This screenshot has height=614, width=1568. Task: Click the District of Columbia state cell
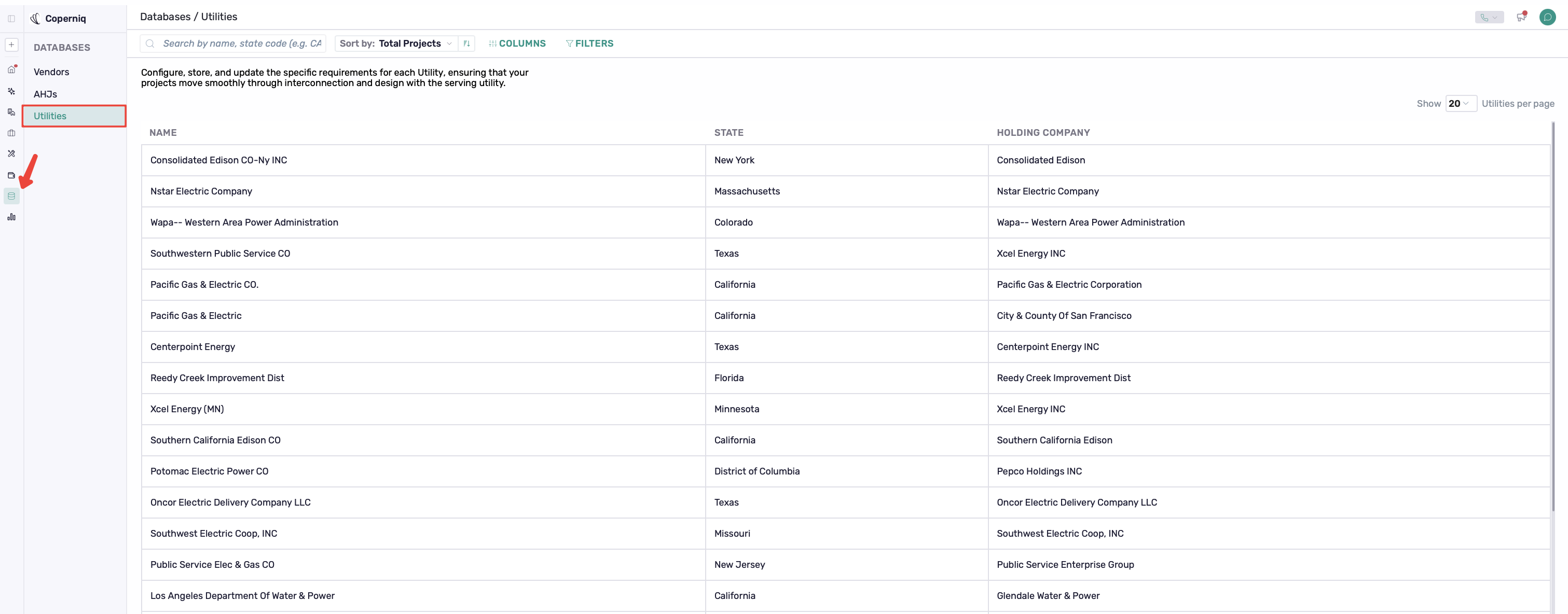(x=847, y=471)
